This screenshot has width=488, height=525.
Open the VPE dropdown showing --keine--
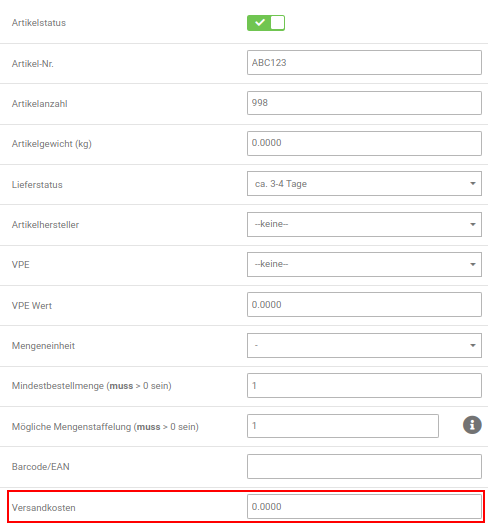pos(364,265)
